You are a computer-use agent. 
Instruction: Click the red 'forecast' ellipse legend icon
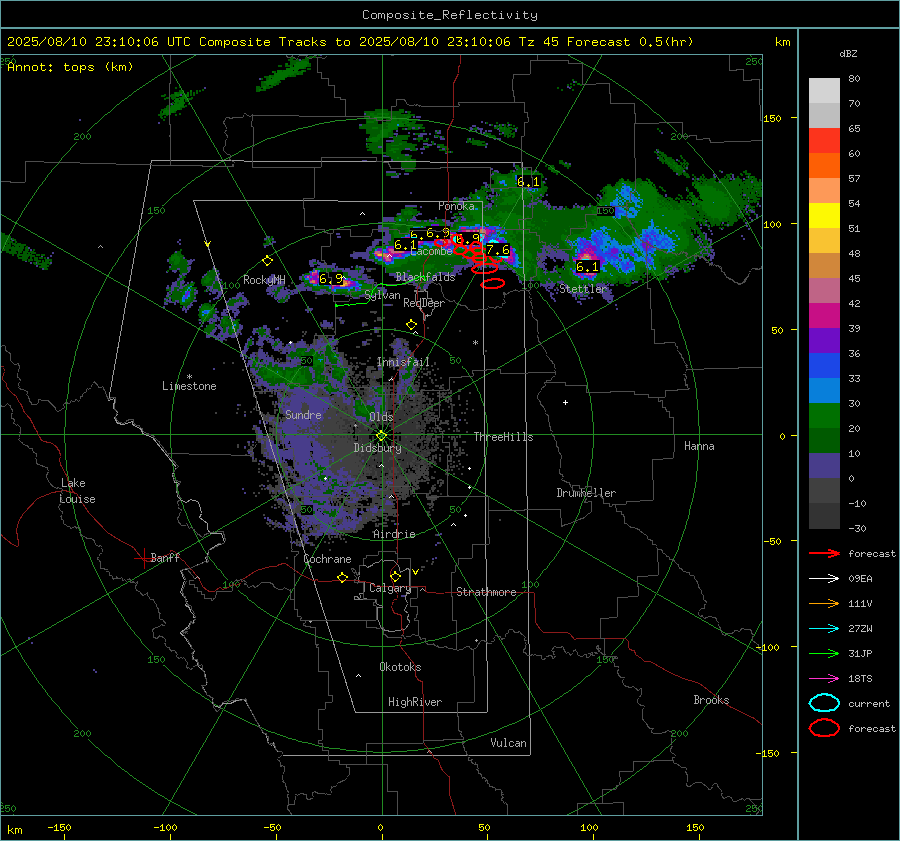pos(824,728)
